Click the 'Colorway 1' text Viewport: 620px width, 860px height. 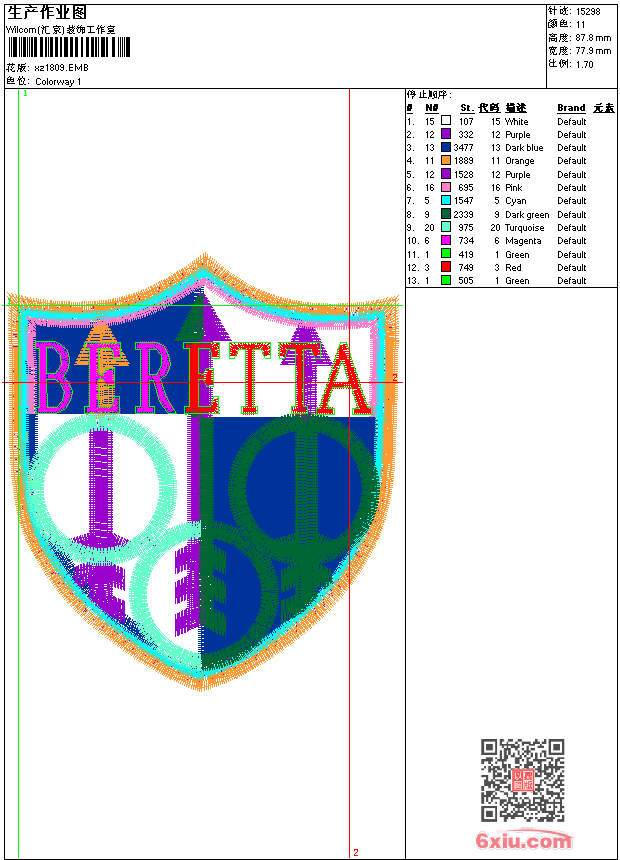click(58, 82)
